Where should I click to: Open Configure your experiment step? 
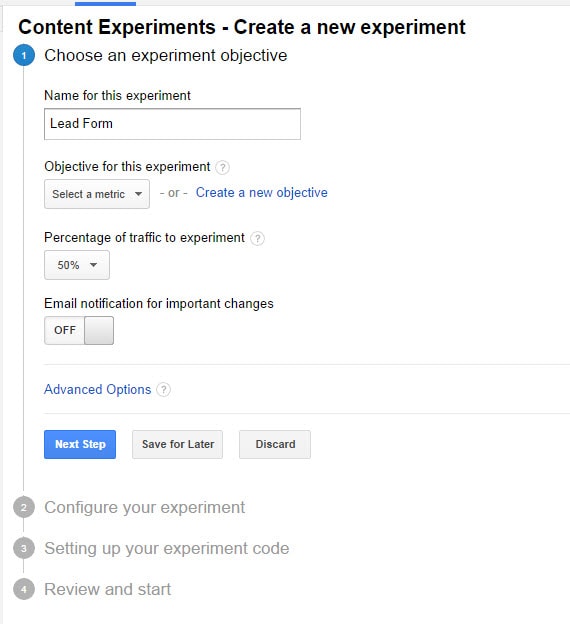coord(144,507)
